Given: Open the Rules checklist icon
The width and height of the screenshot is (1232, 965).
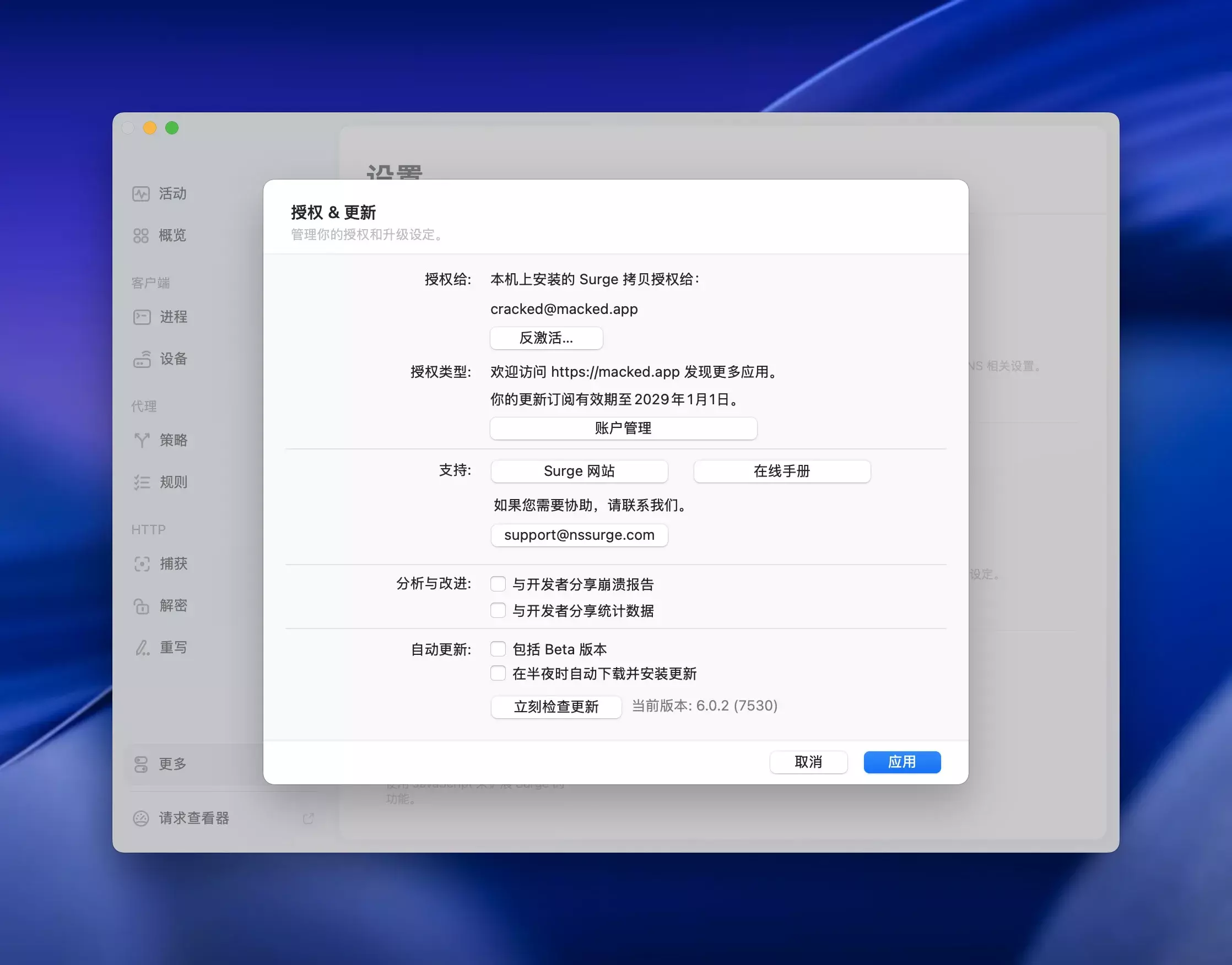Looking at the screenshot, I should (142, 482).
